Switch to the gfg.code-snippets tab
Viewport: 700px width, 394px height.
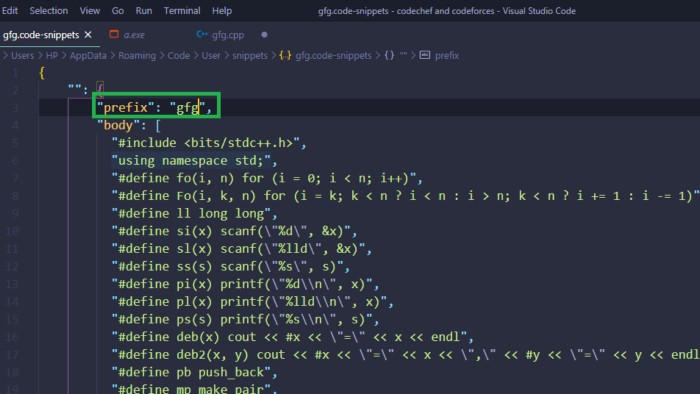(41, 35)
